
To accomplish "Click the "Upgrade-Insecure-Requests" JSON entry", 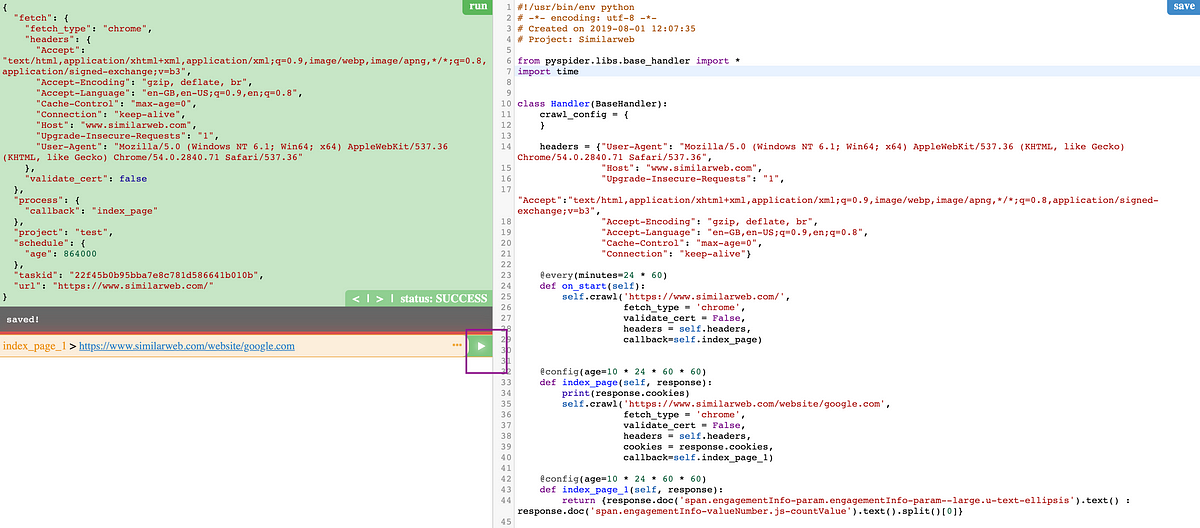I will click(127, 135).
